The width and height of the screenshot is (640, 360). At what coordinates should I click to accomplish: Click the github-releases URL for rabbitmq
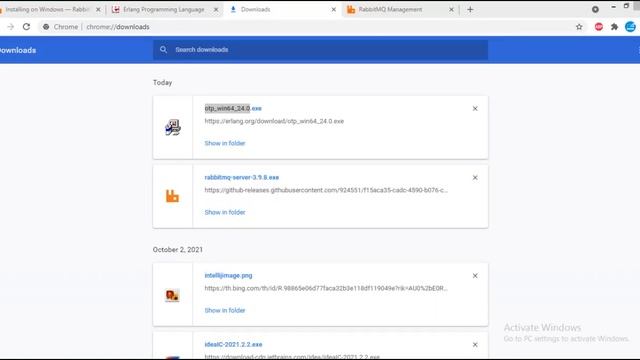point(326,190)
